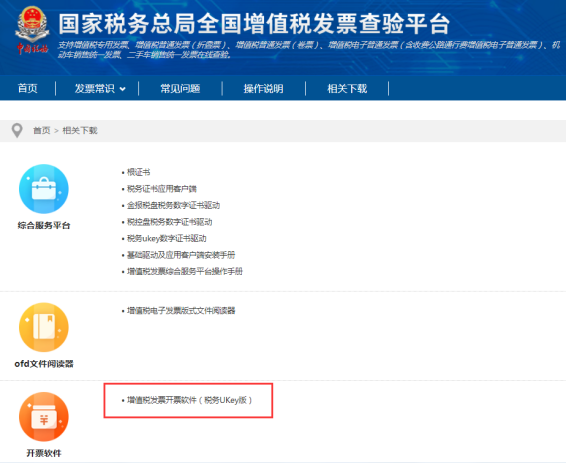Open 增值税发票综合服务平台操作手册 link
567x464 pixels.
185,271
